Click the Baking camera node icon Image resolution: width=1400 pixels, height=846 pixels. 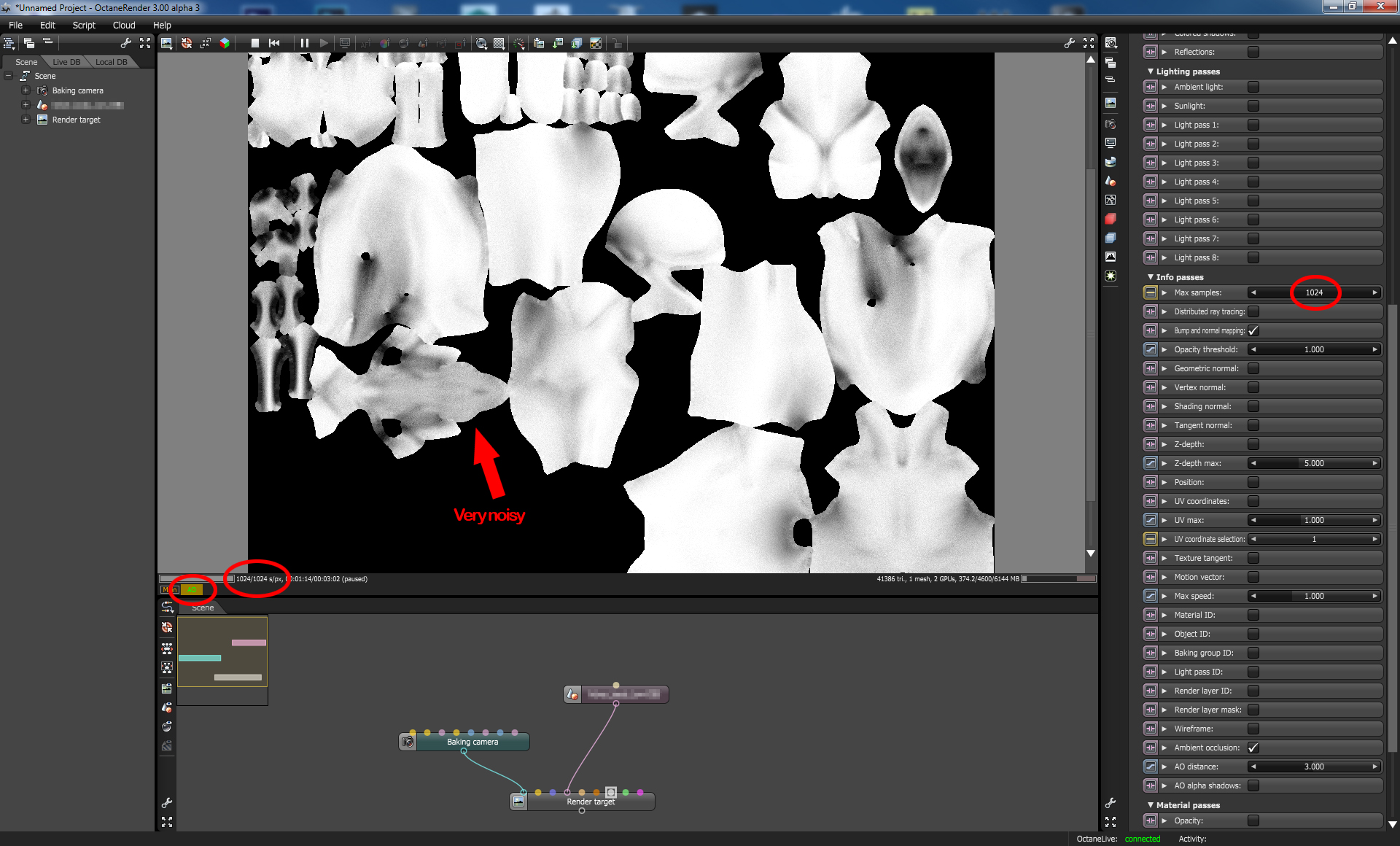click(408, 742)
